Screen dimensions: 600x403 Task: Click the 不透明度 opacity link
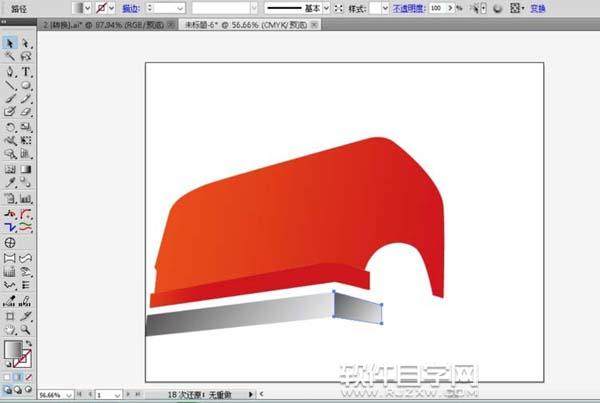coord(410,7)
